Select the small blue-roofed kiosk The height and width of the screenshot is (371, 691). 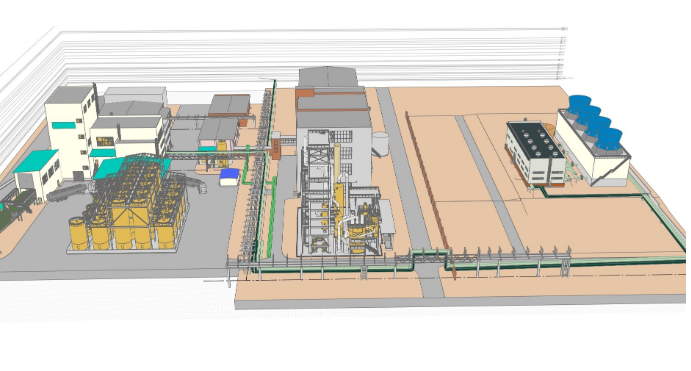(x=229, y=177)
